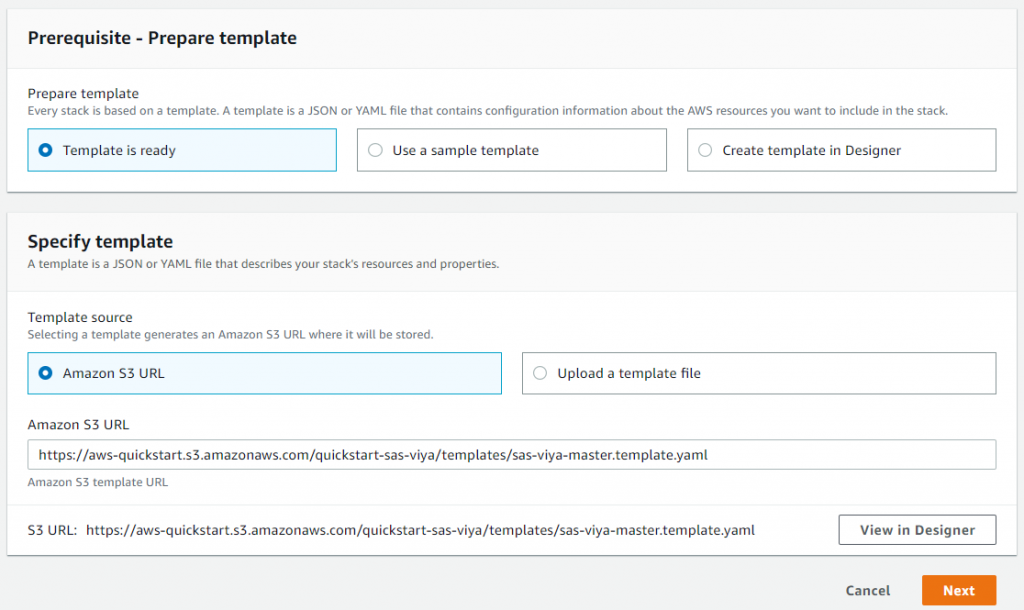Click the Template source label
The width and height of the screenshot is (1024, 610).
click(80, 317)
